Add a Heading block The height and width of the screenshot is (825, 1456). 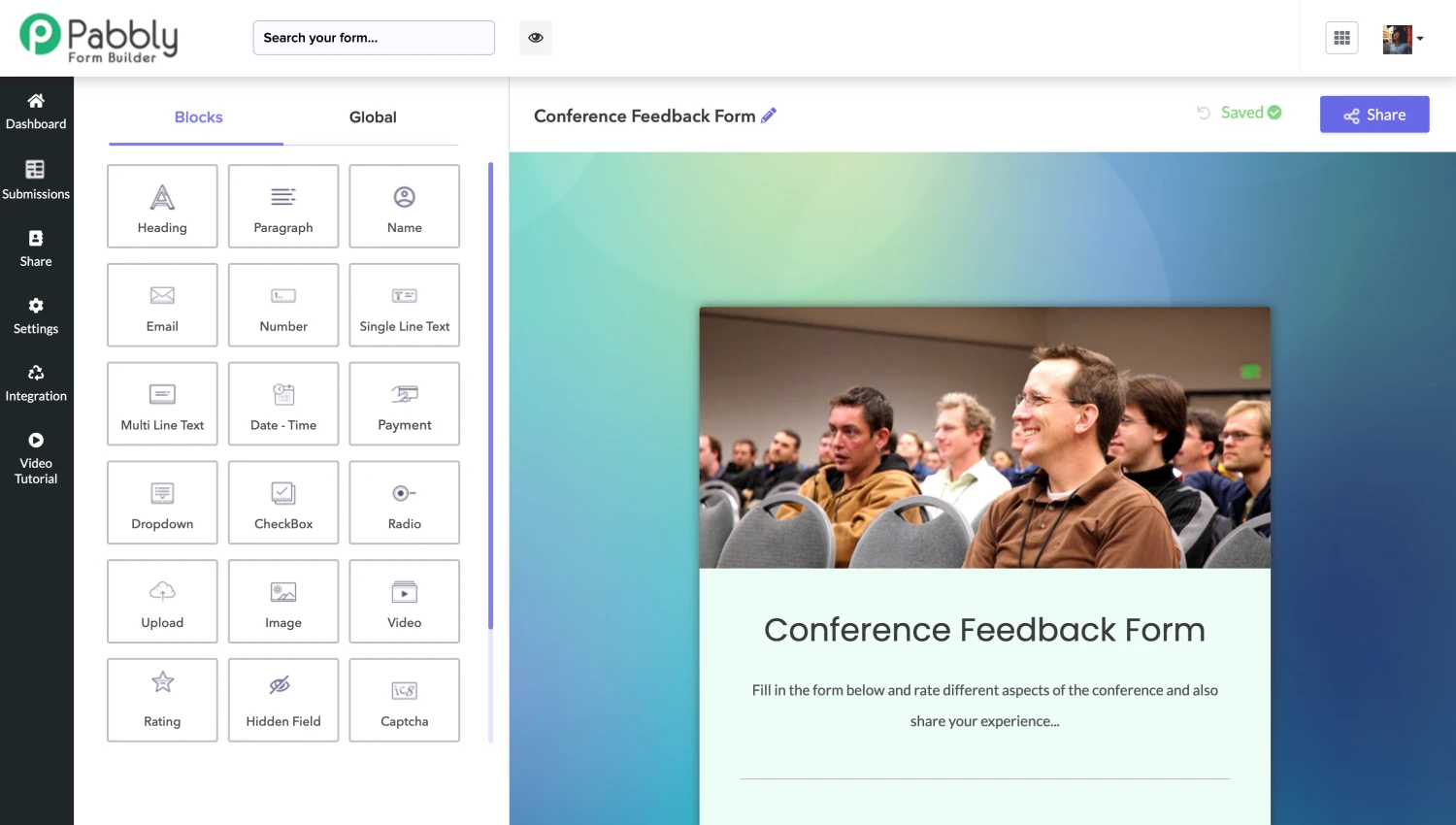162,207
